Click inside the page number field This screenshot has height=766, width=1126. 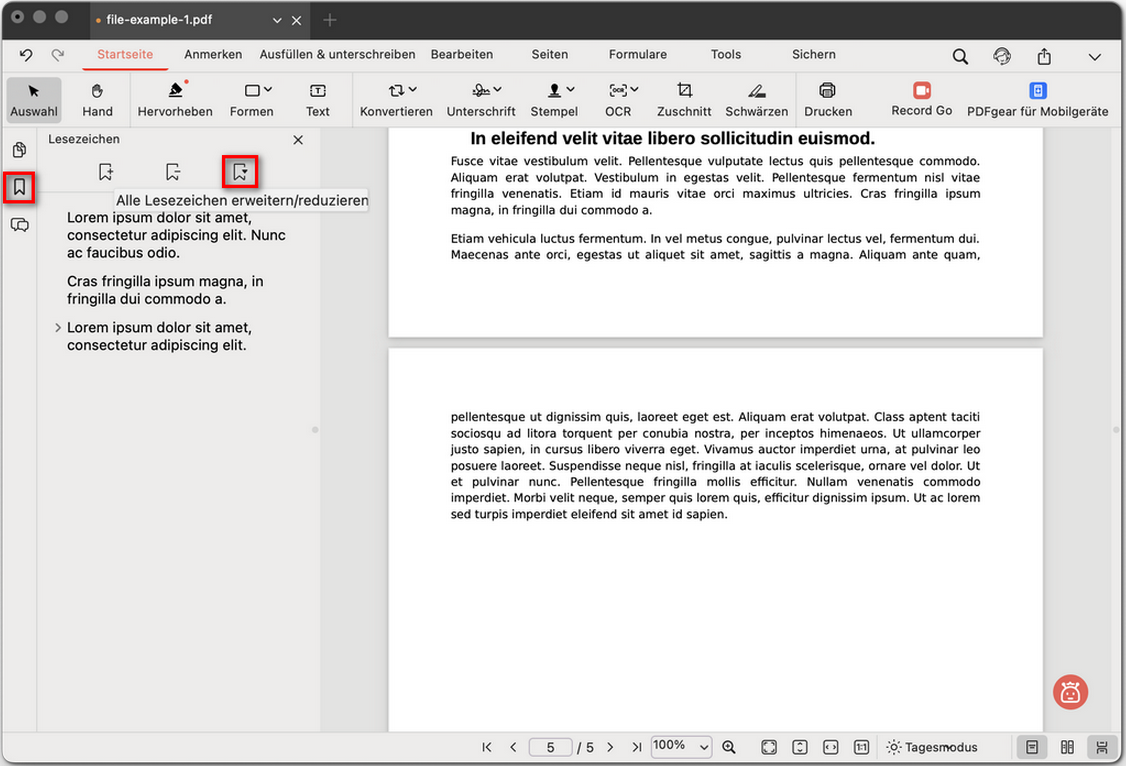pyautogui.click(x=550, y=747)
